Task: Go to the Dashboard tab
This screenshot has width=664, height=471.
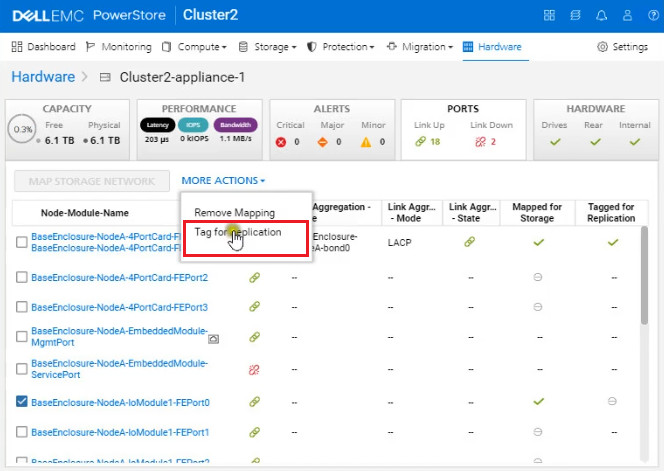Action: coord(44,47)
